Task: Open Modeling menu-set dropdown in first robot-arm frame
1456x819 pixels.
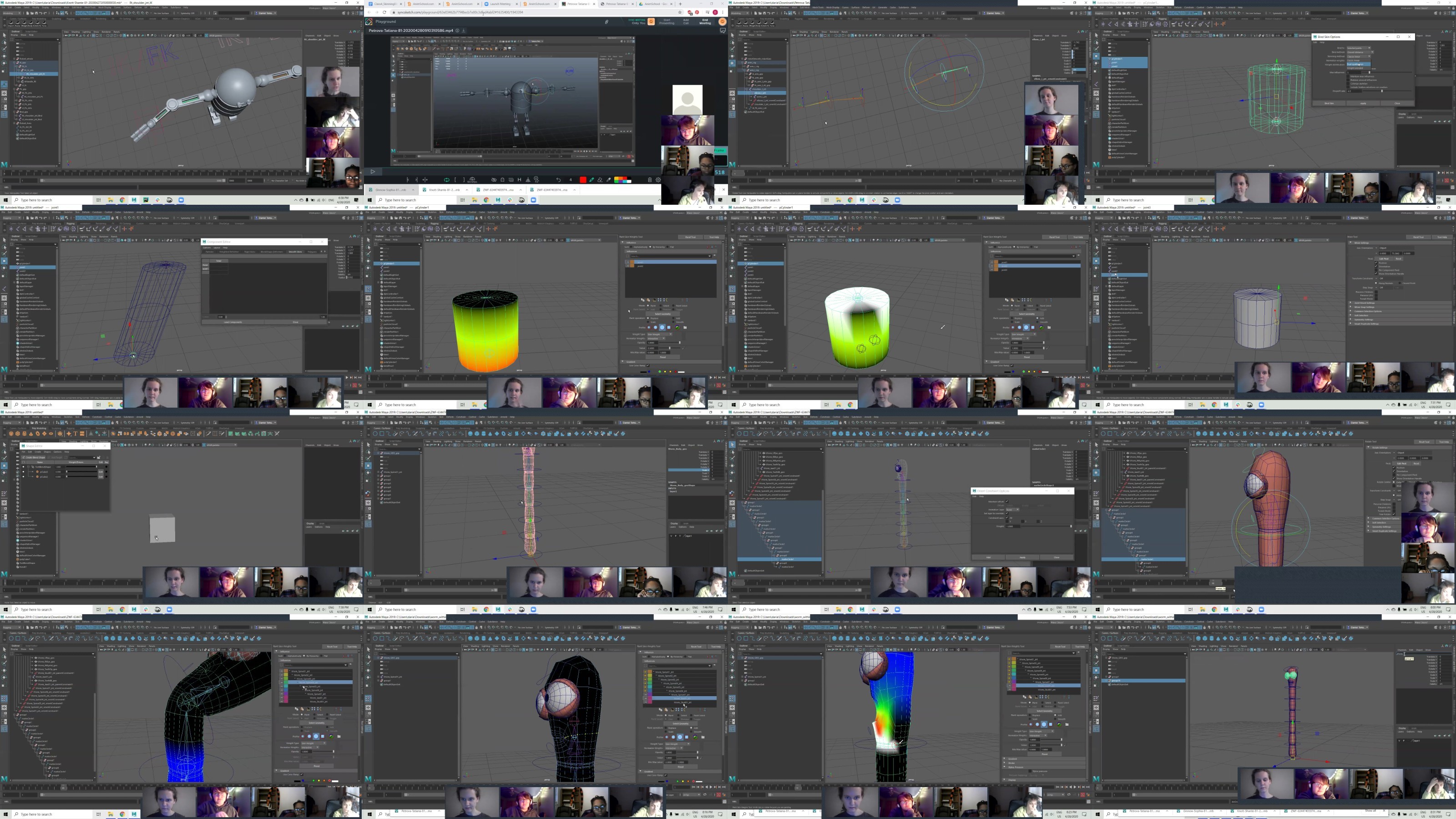Action: point(12,13)
